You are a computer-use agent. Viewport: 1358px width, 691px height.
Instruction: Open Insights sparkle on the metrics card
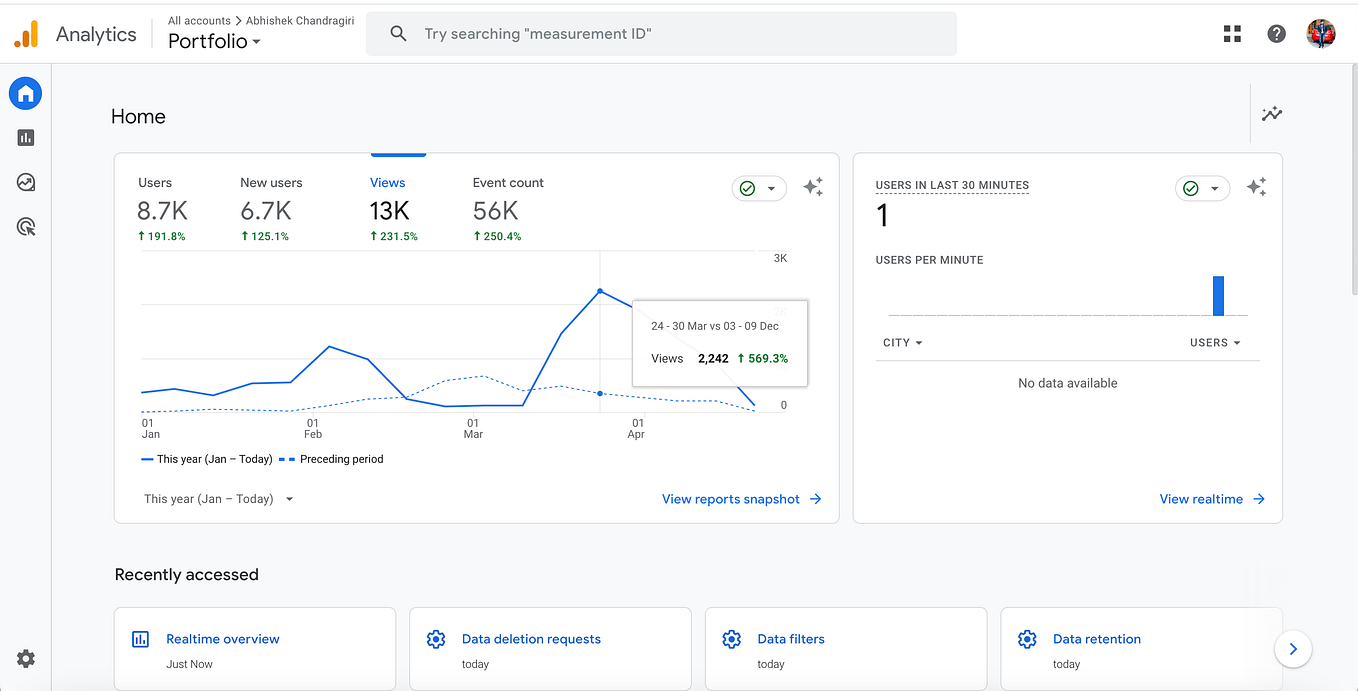point(813,187)
